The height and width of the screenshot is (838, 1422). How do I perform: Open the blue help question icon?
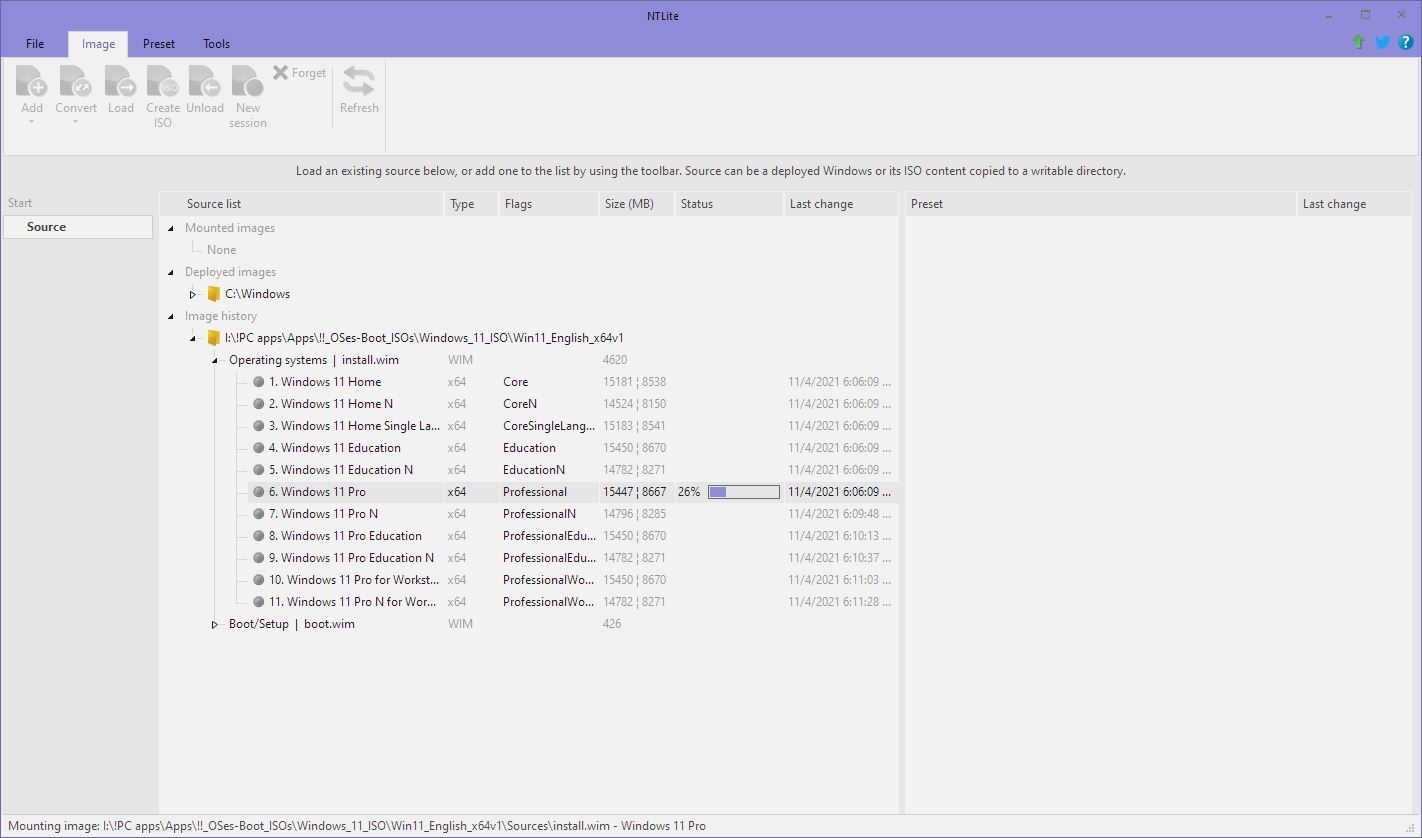point(1405,42)
